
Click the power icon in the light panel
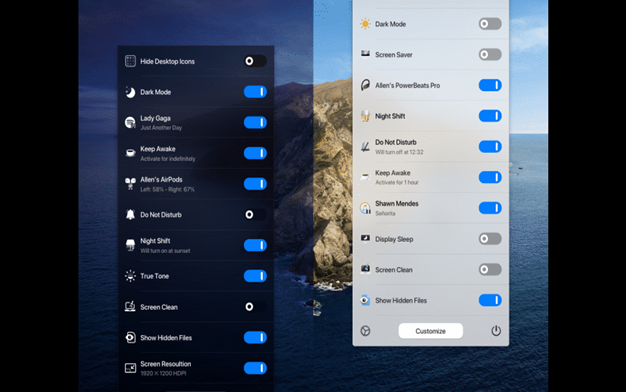(496, 331)
